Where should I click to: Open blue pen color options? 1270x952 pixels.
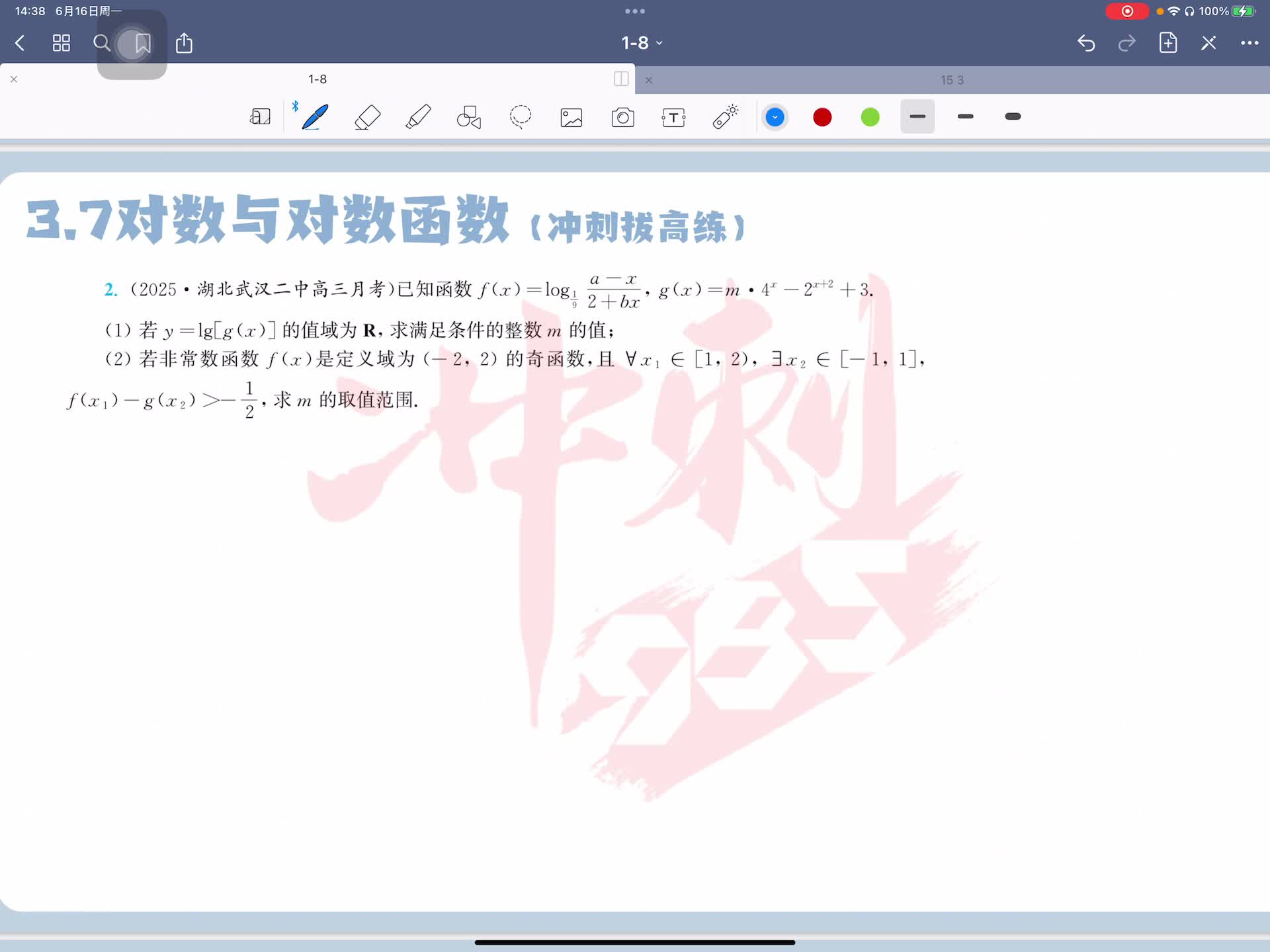pos(775,117)
